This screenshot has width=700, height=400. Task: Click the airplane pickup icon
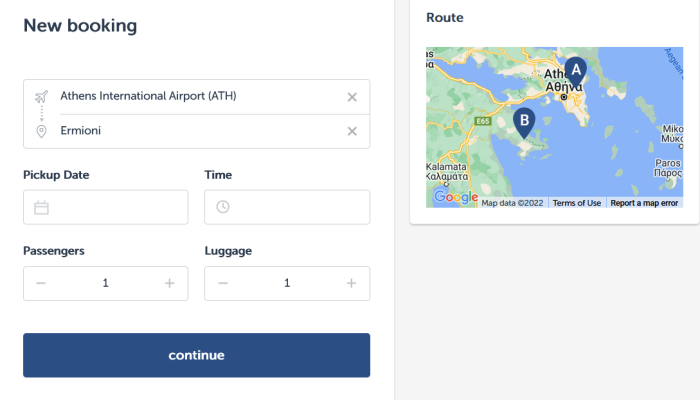tap(41, 97)
